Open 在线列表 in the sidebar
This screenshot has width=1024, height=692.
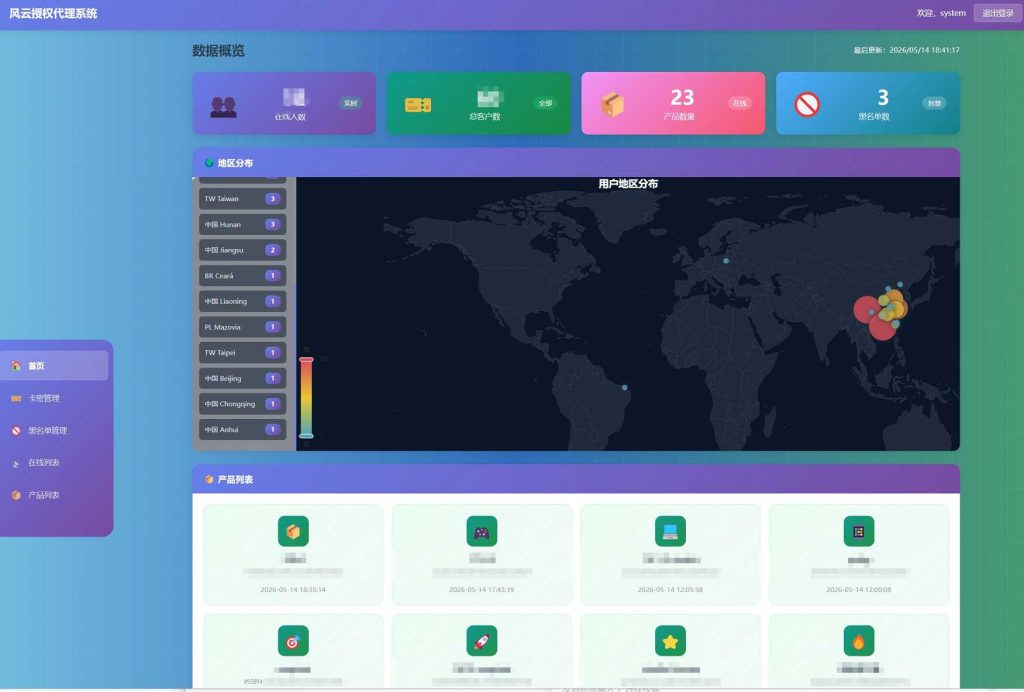(55, 463)
